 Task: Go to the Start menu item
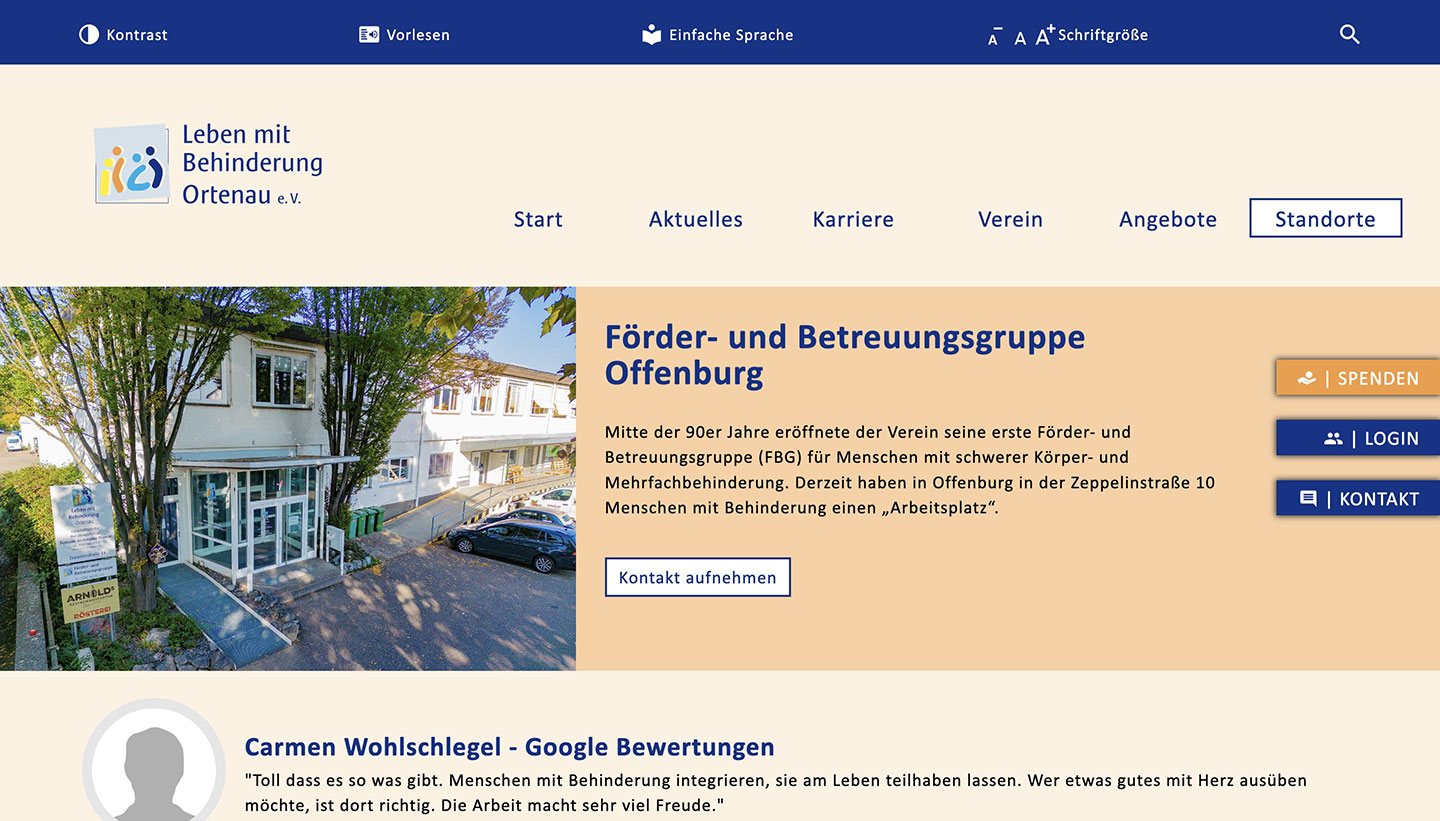click(538, 219)
